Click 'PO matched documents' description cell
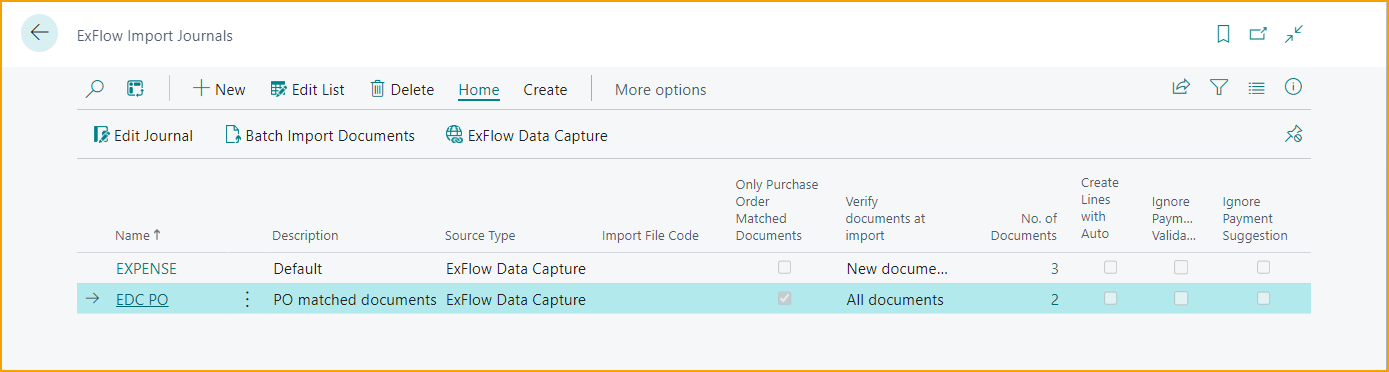 354,299
